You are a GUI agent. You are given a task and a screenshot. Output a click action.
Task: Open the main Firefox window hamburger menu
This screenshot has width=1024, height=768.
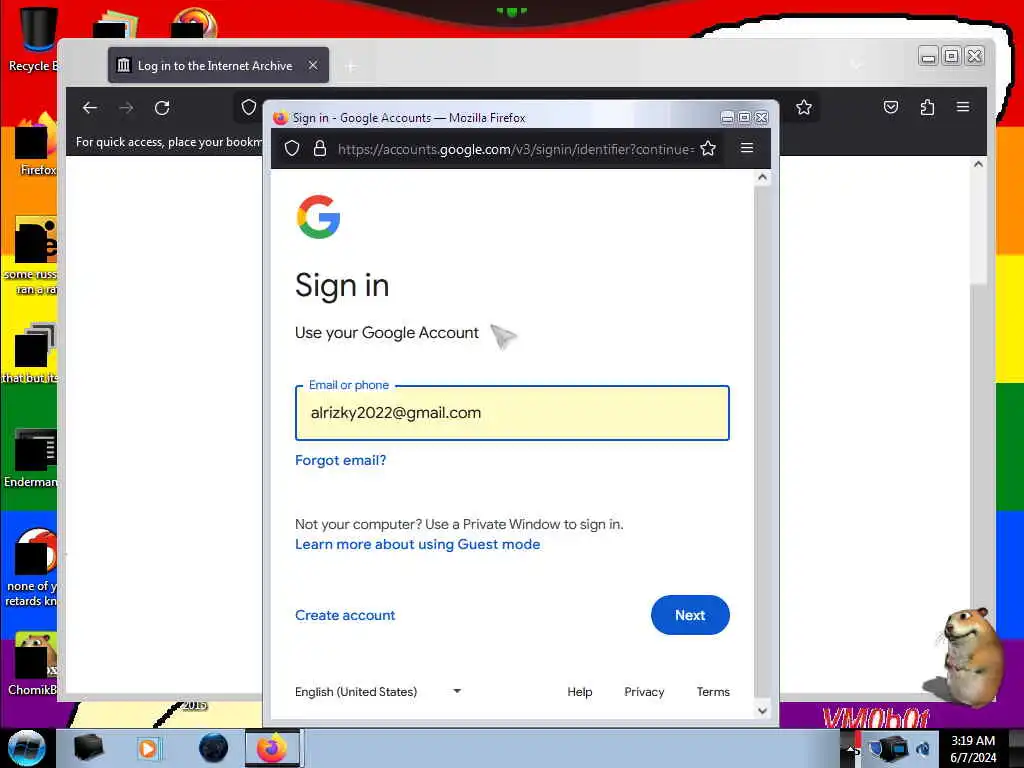[x=963, y=106]
